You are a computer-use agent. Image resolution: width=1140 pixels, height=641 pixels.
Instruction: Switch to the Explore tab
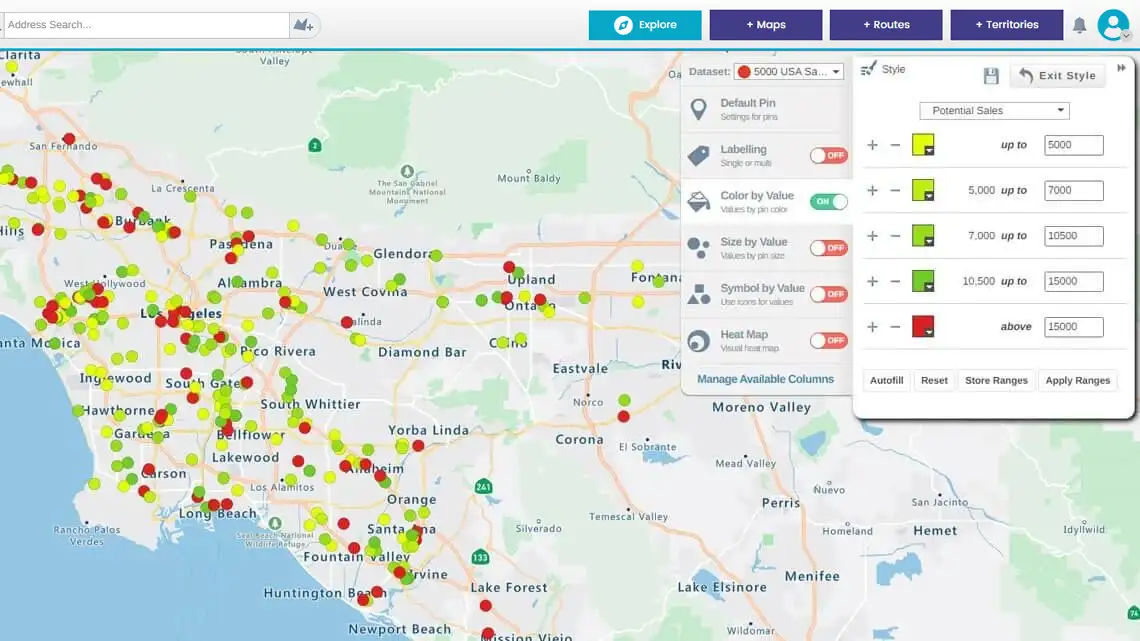click(x=644, y=24)
